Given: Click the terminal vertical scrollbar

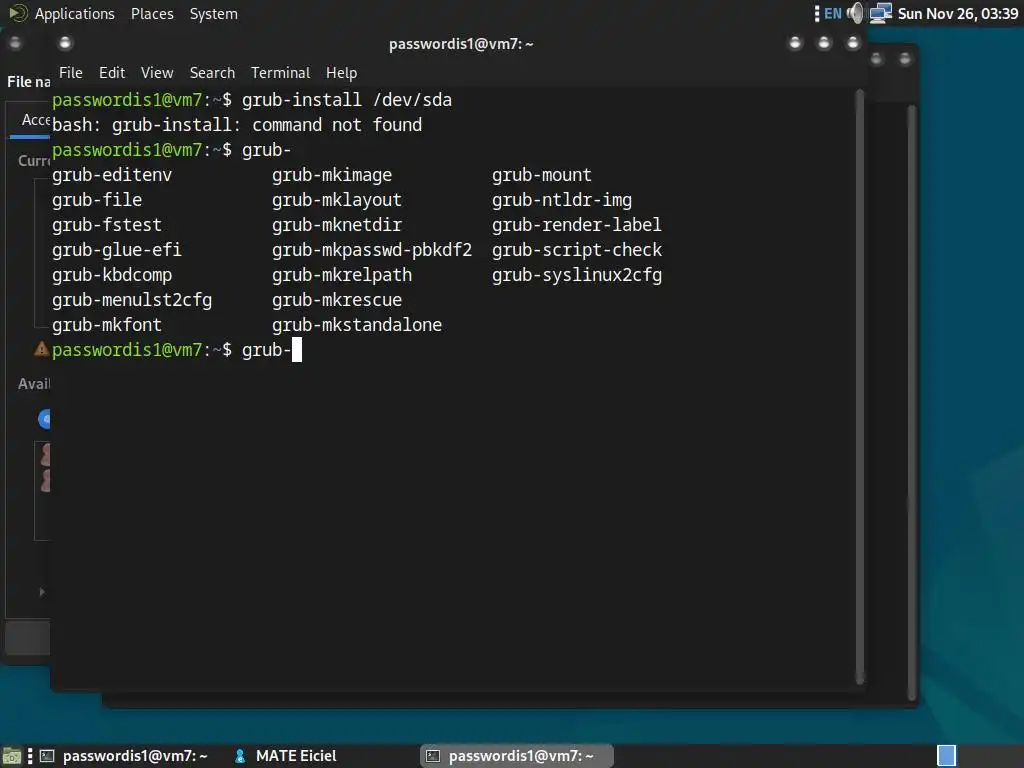Looking at the screenshot, I should click(x=859, y=387).
